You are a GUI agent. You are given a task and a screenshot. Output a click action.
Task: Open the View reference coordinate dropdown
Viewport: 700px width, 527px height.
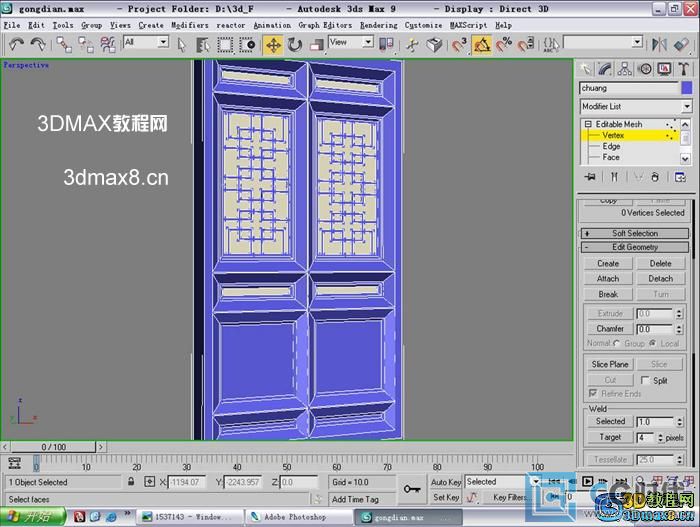[367, 42]
